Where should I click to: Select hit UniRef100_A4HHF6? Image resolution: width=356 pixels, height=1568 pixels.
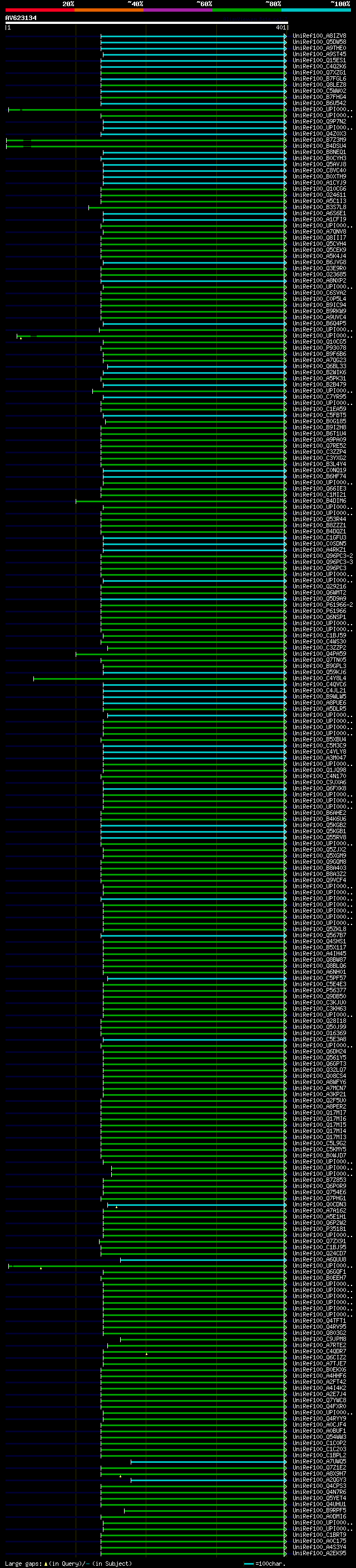(319, 1376)
